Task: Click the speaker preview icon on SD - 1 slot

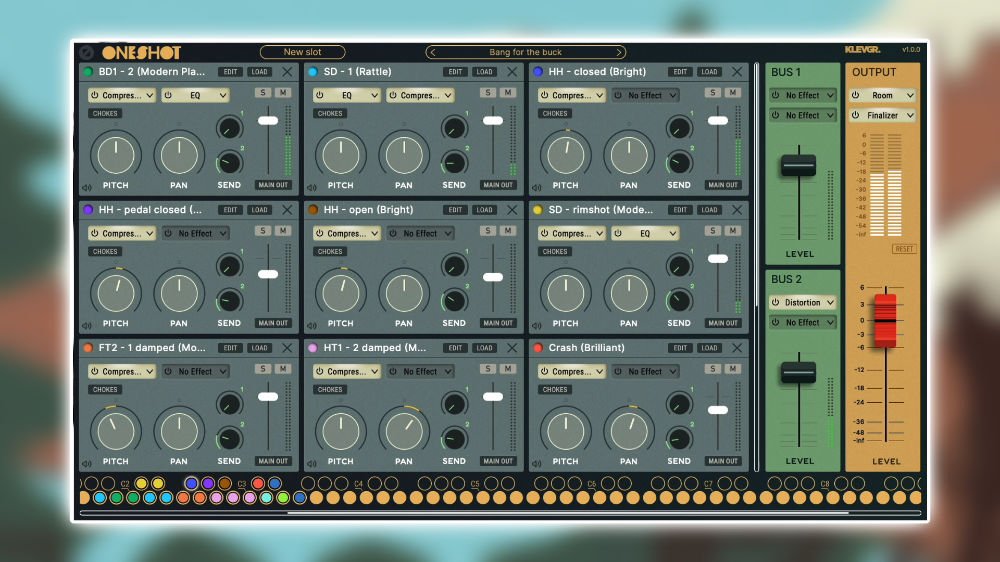Action: point(312,188)
